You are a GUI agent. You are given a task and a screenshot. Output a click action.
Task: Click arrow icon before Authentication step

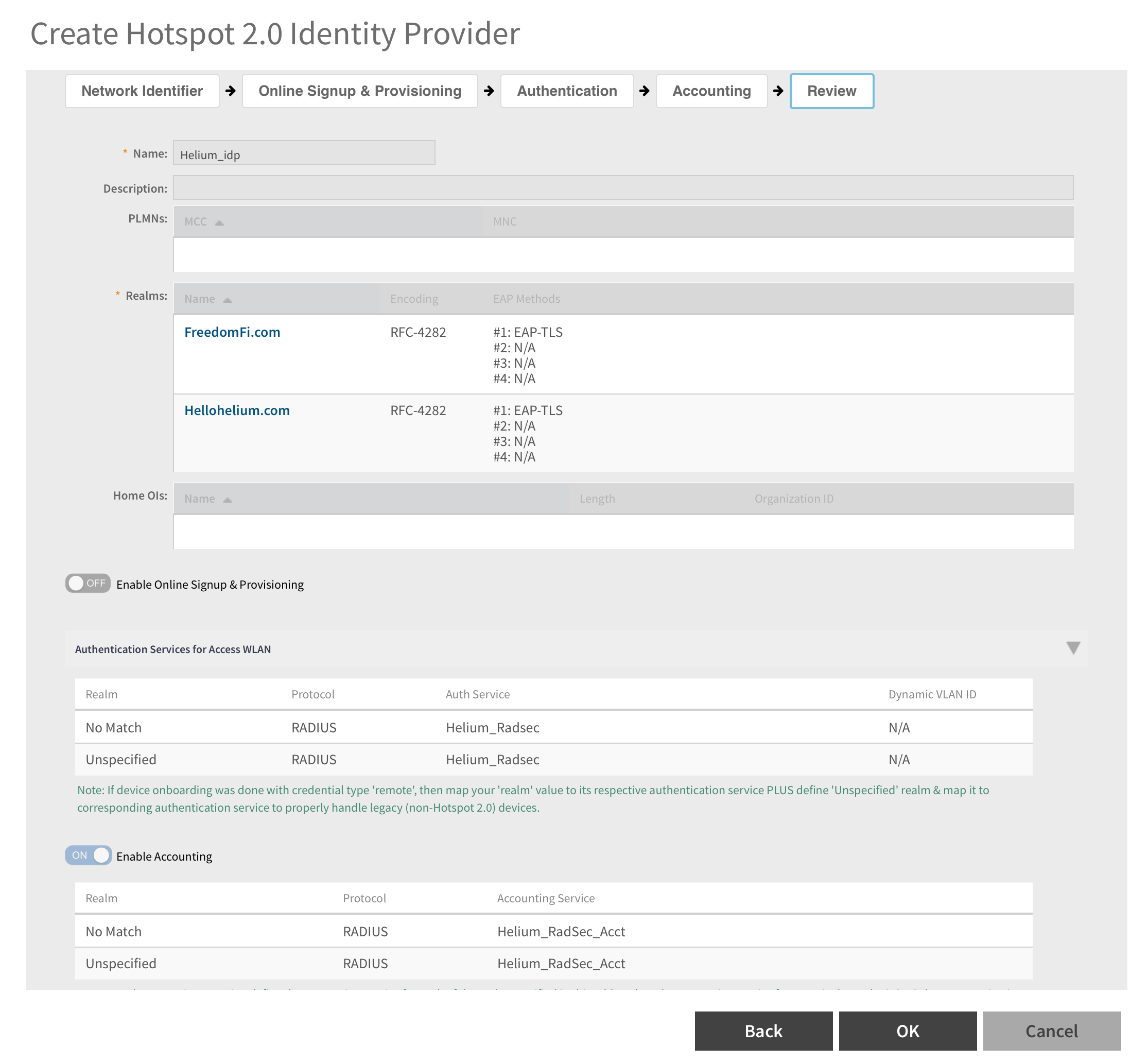coord(489,91)
